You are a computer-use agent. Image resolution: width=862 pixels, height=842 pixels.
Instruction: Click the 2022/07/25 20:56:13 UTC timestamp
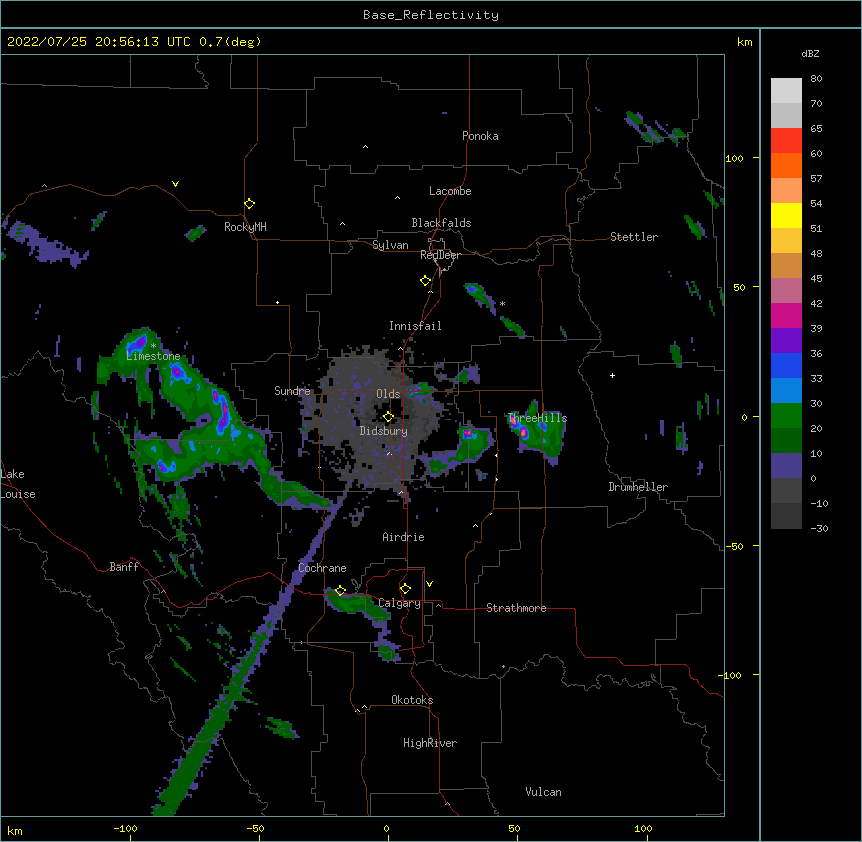pos(99,42)
